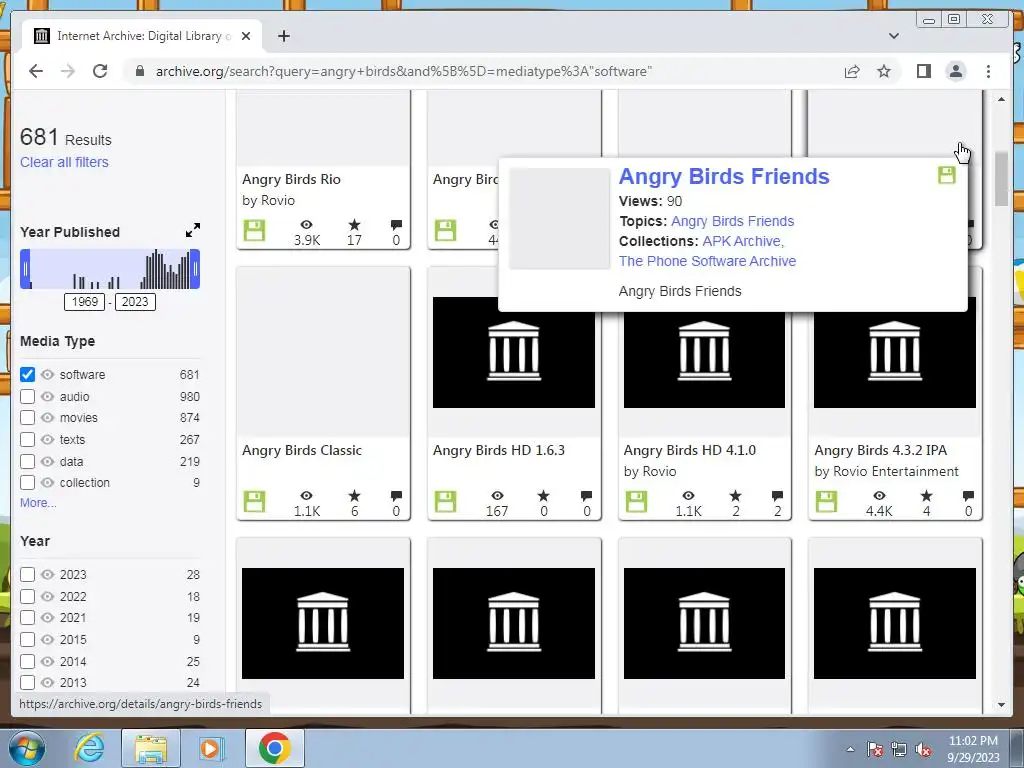Screen dimensions: 1024x768
Task: Check the 2023 year filter
Action: [x=27, y=575]
